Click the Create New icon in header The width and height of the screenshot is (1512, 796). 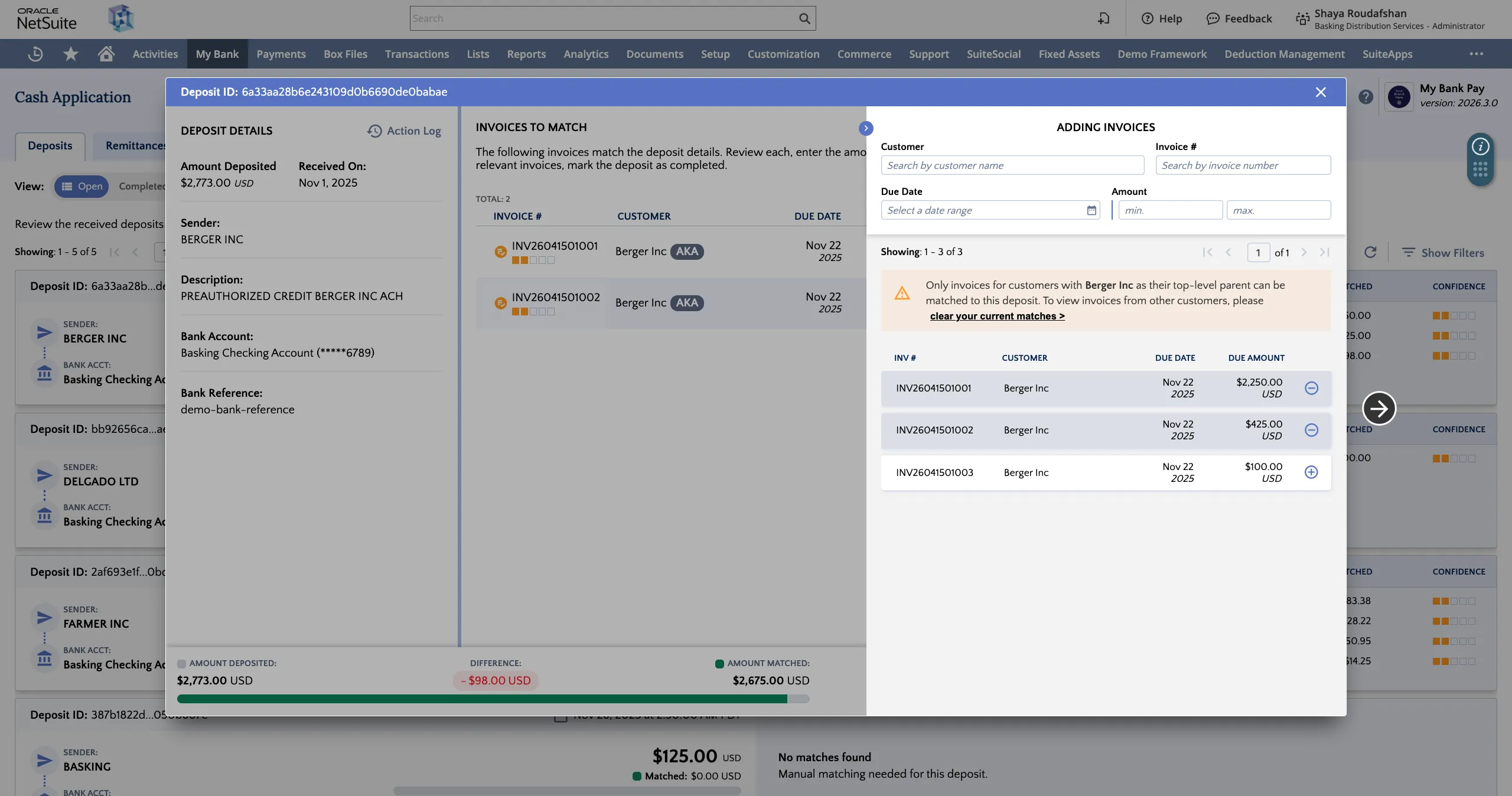point(1103,18)
